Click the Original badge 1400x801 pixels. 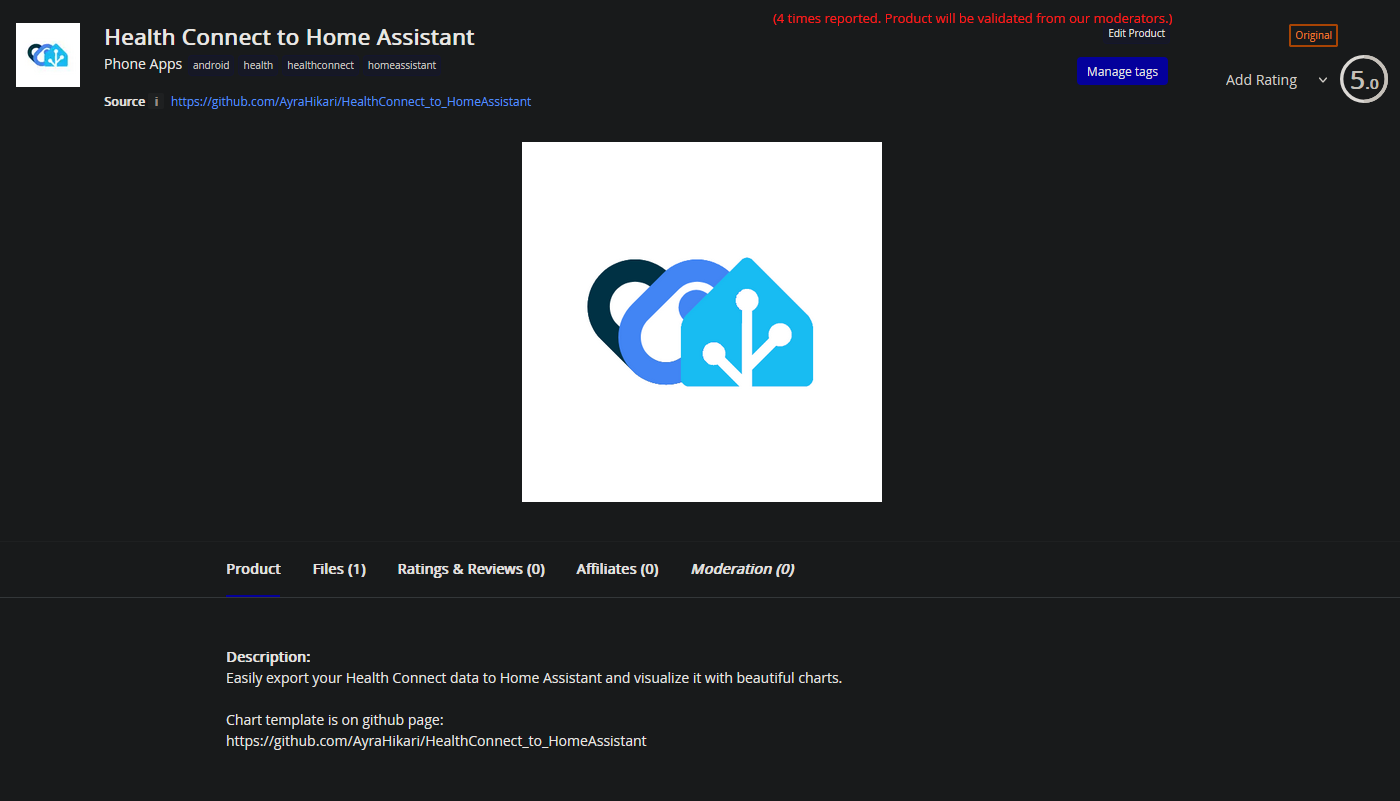point(1313,35)
